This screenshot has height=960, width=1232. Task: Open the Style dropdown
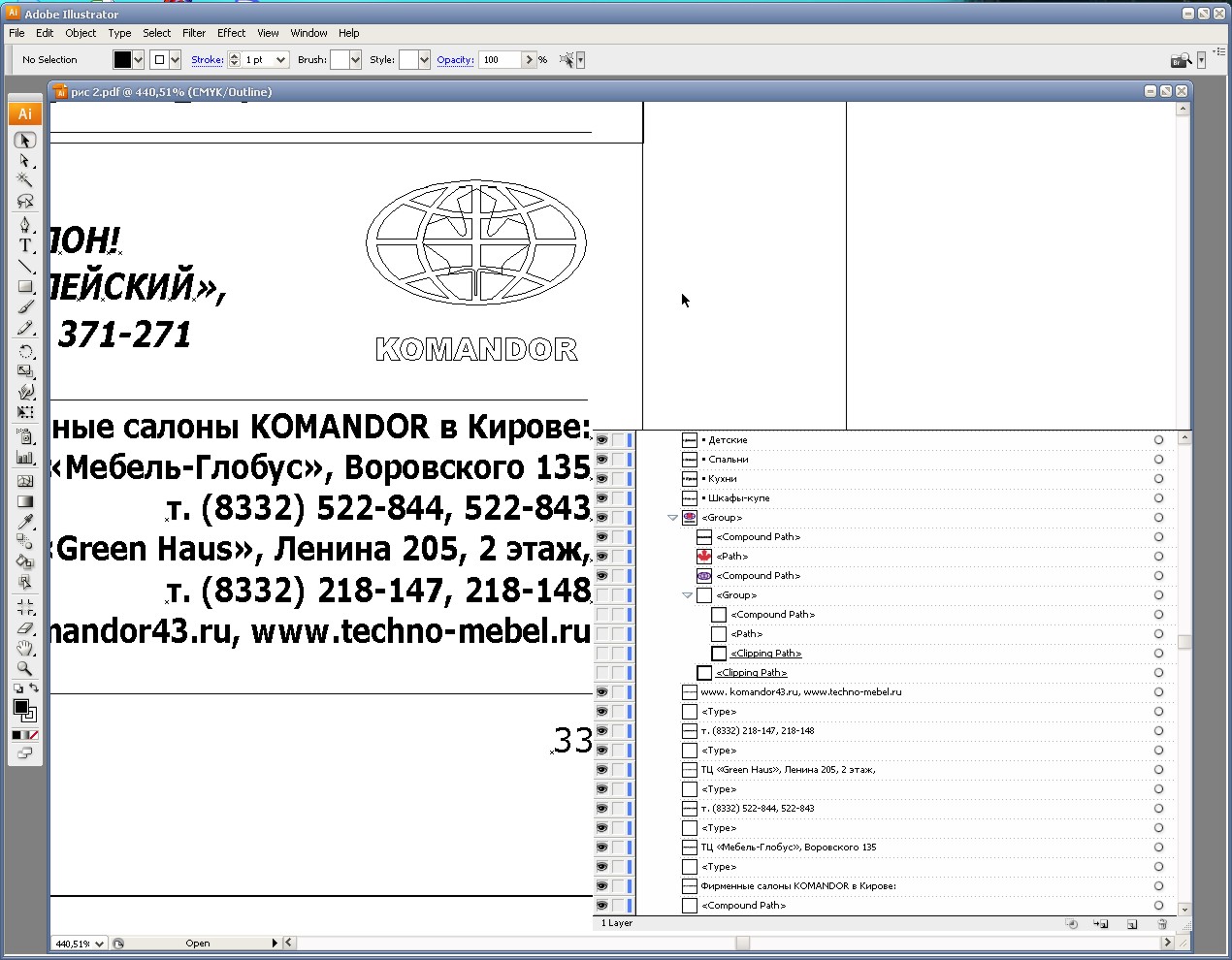(x=424, y=60)
